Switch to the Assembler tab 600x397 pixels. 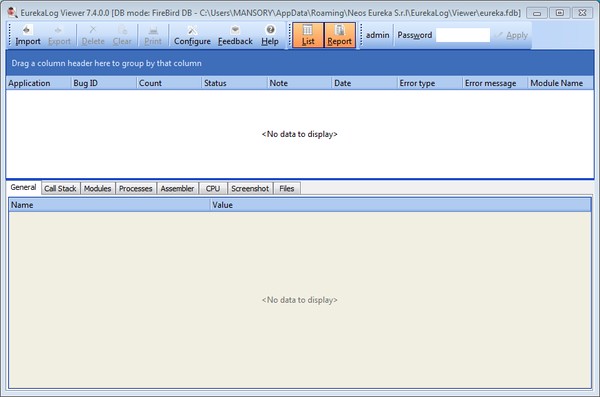click(177, 189)
